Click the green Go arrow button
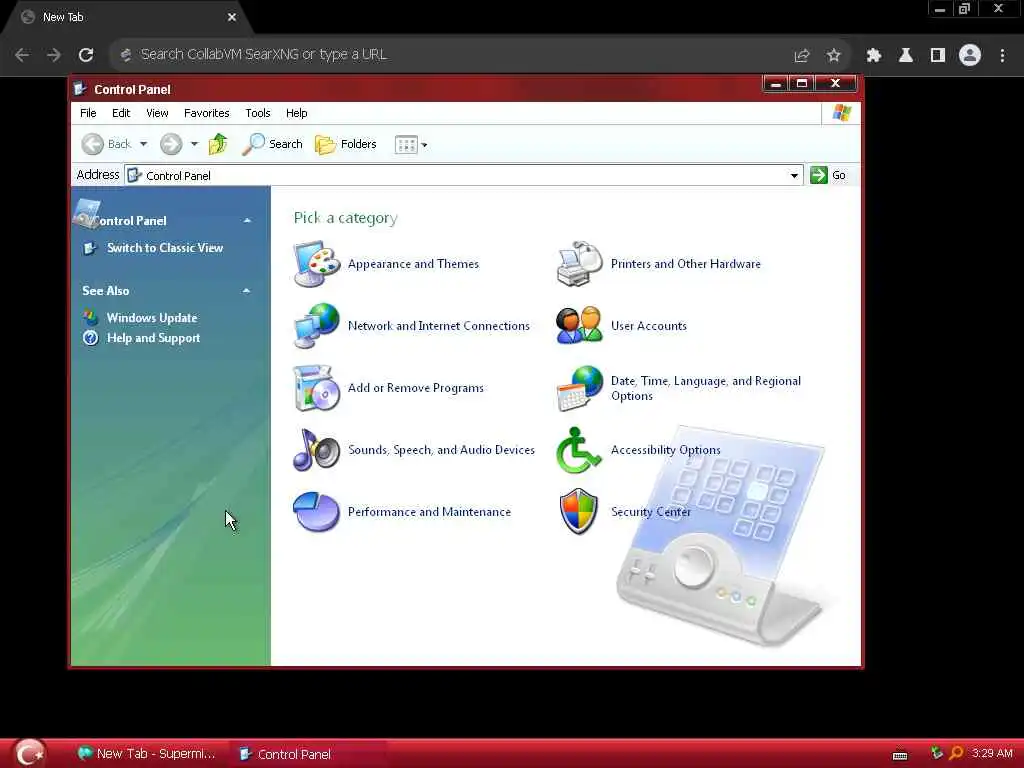The width and height of the screenshot is (1024, 768). click(x=818, y=175)
